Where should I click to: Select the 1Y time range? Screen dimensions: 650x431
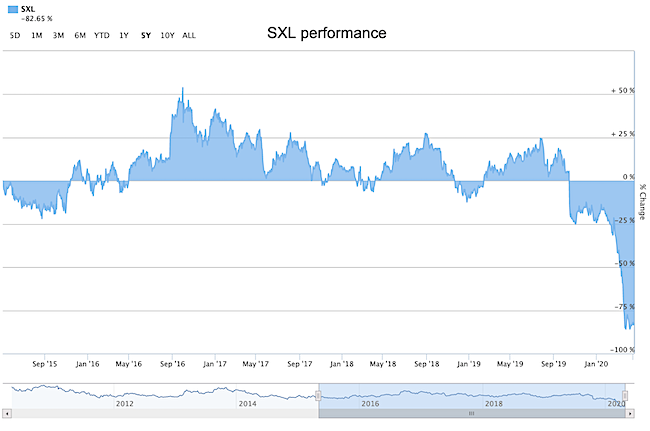coord(124,36)
